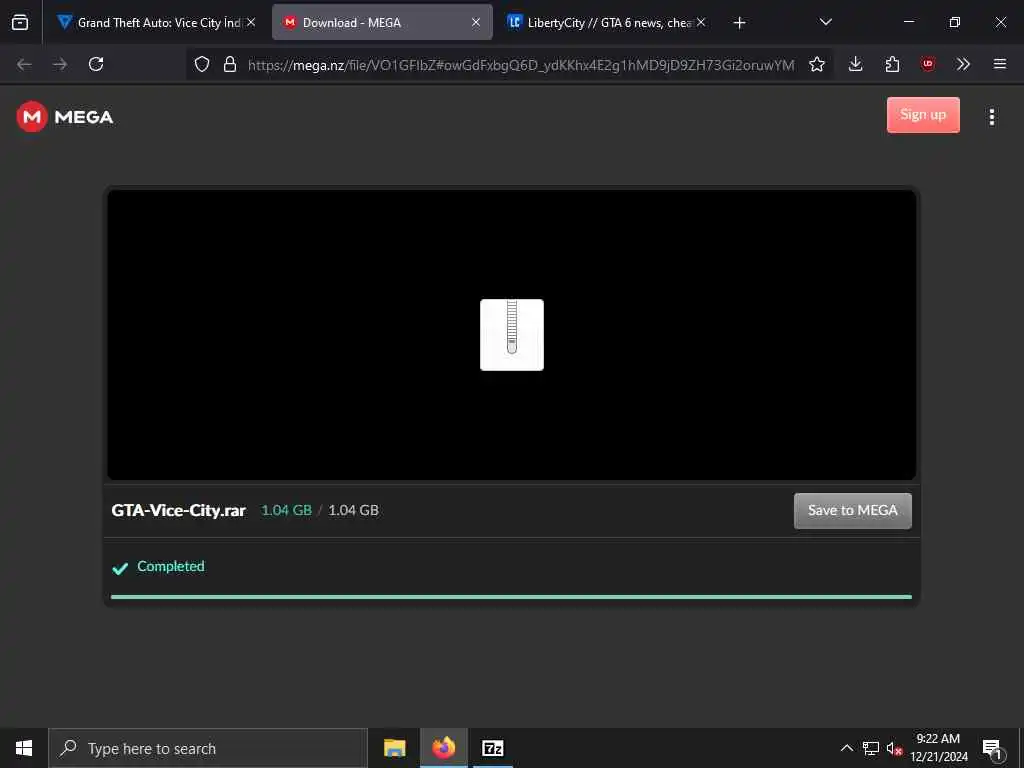
Task: Switch to Grand Theft Auto: Vice City tab
Action: 155,23
